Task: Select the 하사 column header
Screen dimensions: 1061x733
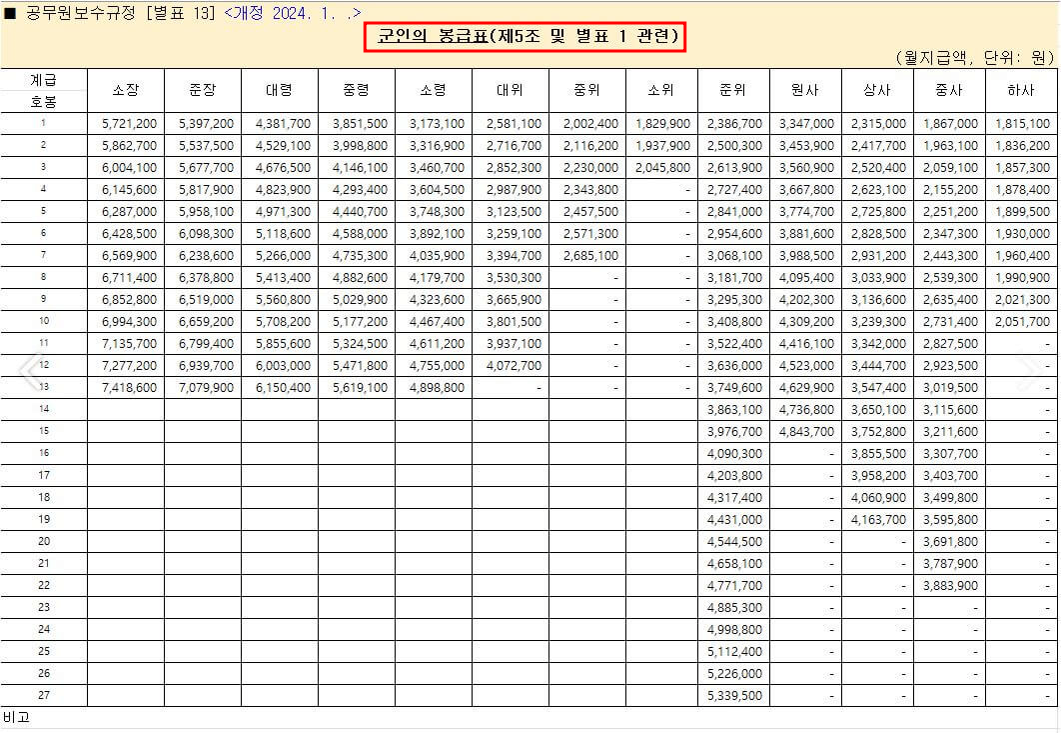Action: 1021,90
